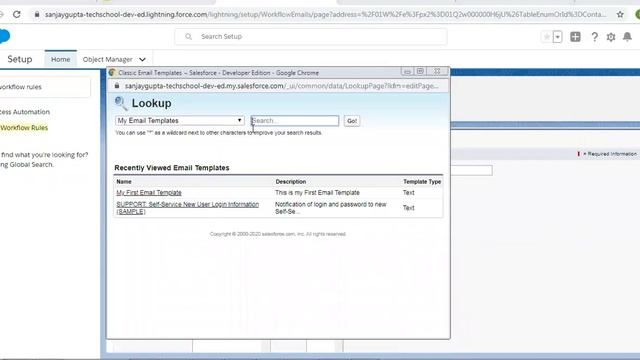Image resolution: width=640 pixels, height=360 pixels.
Task: Click 'This is my First Email Template' description
Action: [x=318, y=193]
